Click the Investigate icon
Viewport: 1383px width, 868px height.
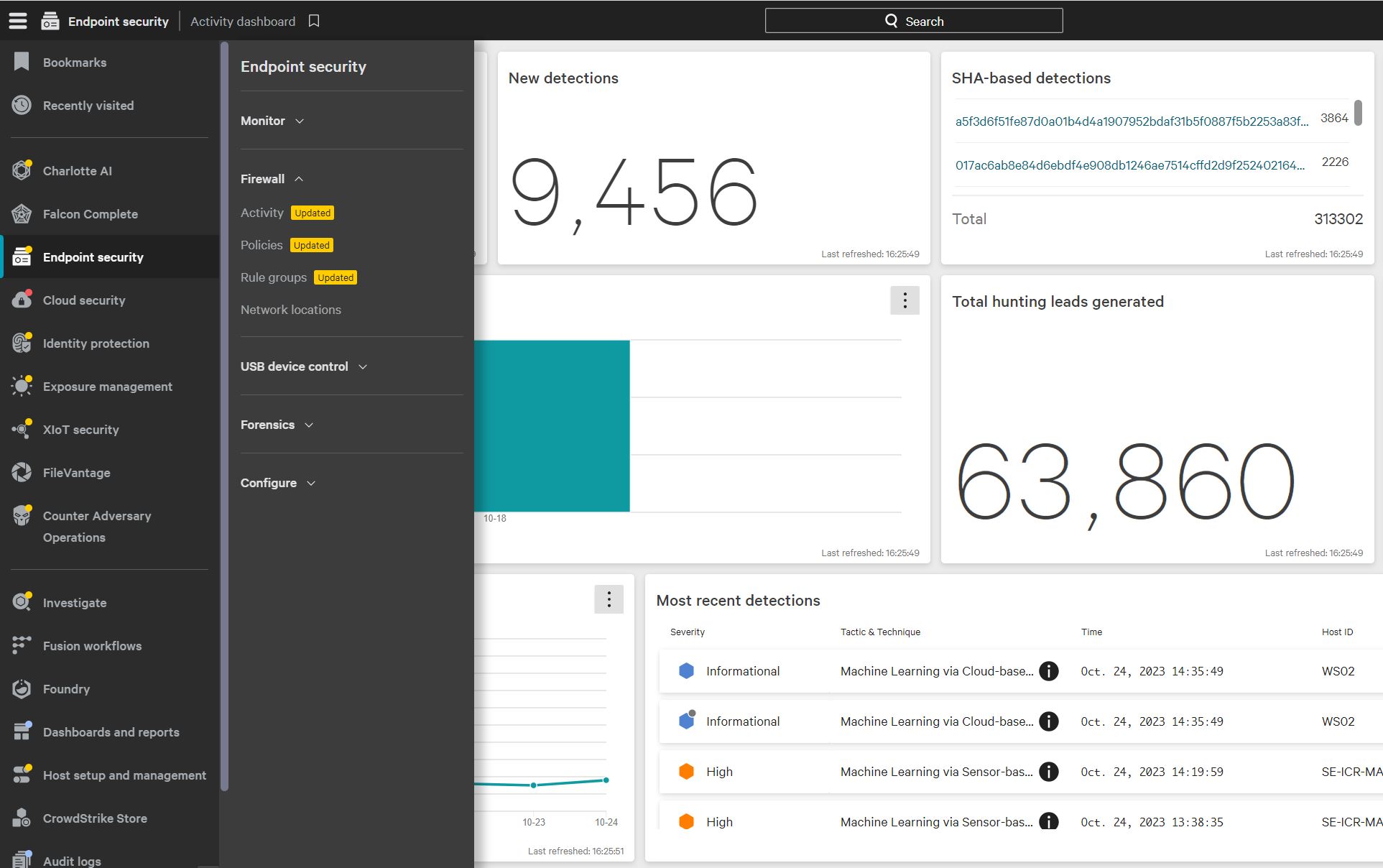click(x=22, y=601)
